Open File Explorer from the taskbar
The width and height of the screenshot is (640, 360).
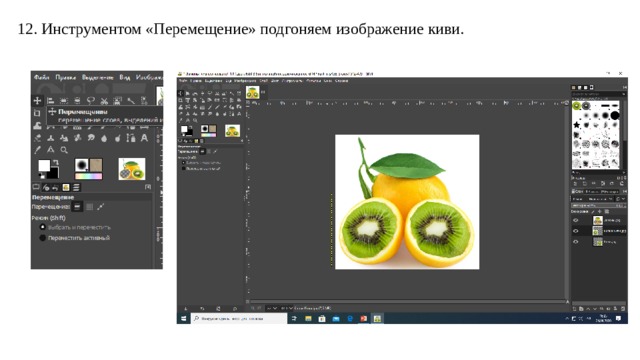308,319
